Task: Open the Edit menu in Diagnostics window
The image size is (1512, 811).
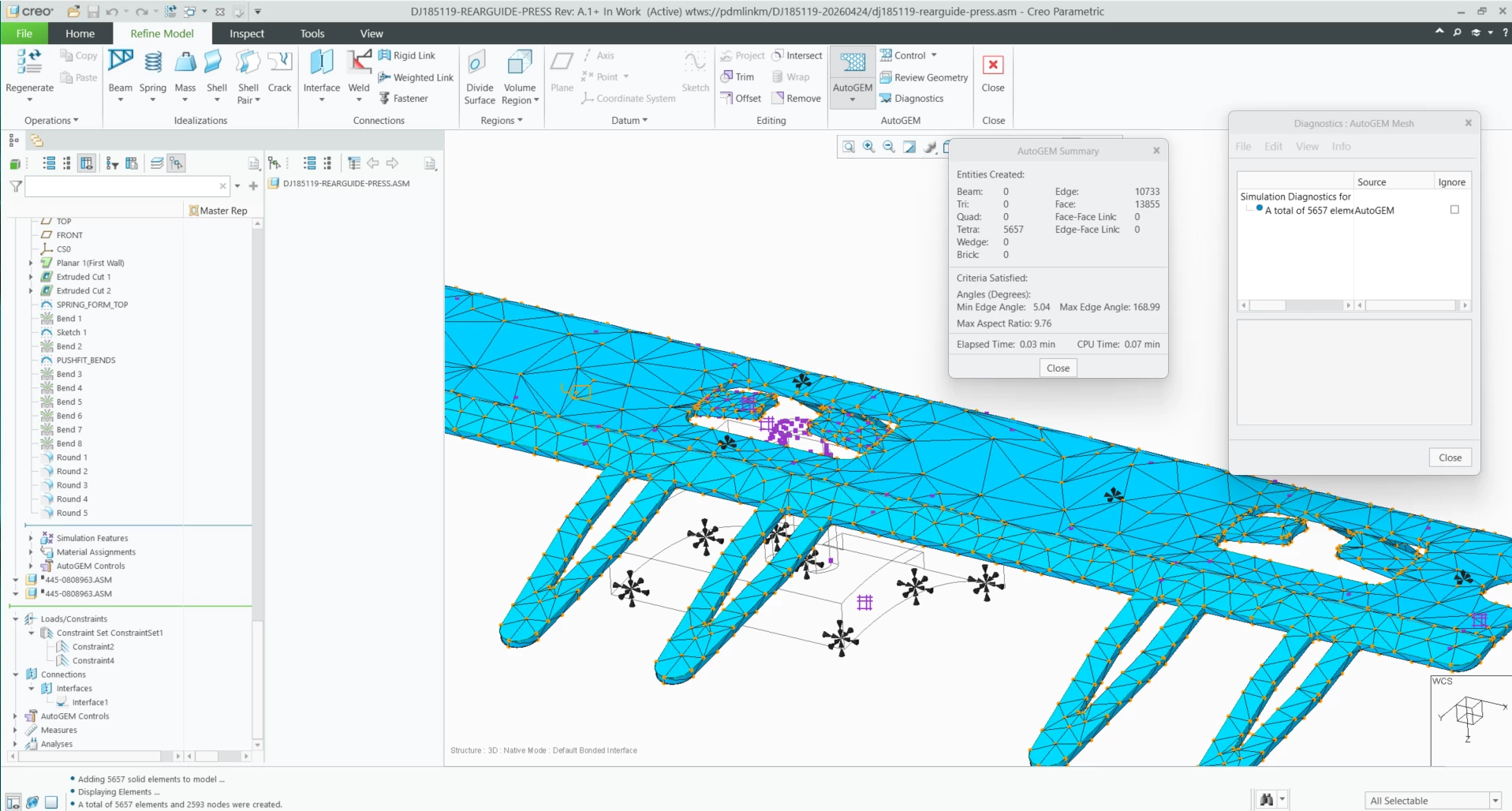Action: pos(1273,147)
